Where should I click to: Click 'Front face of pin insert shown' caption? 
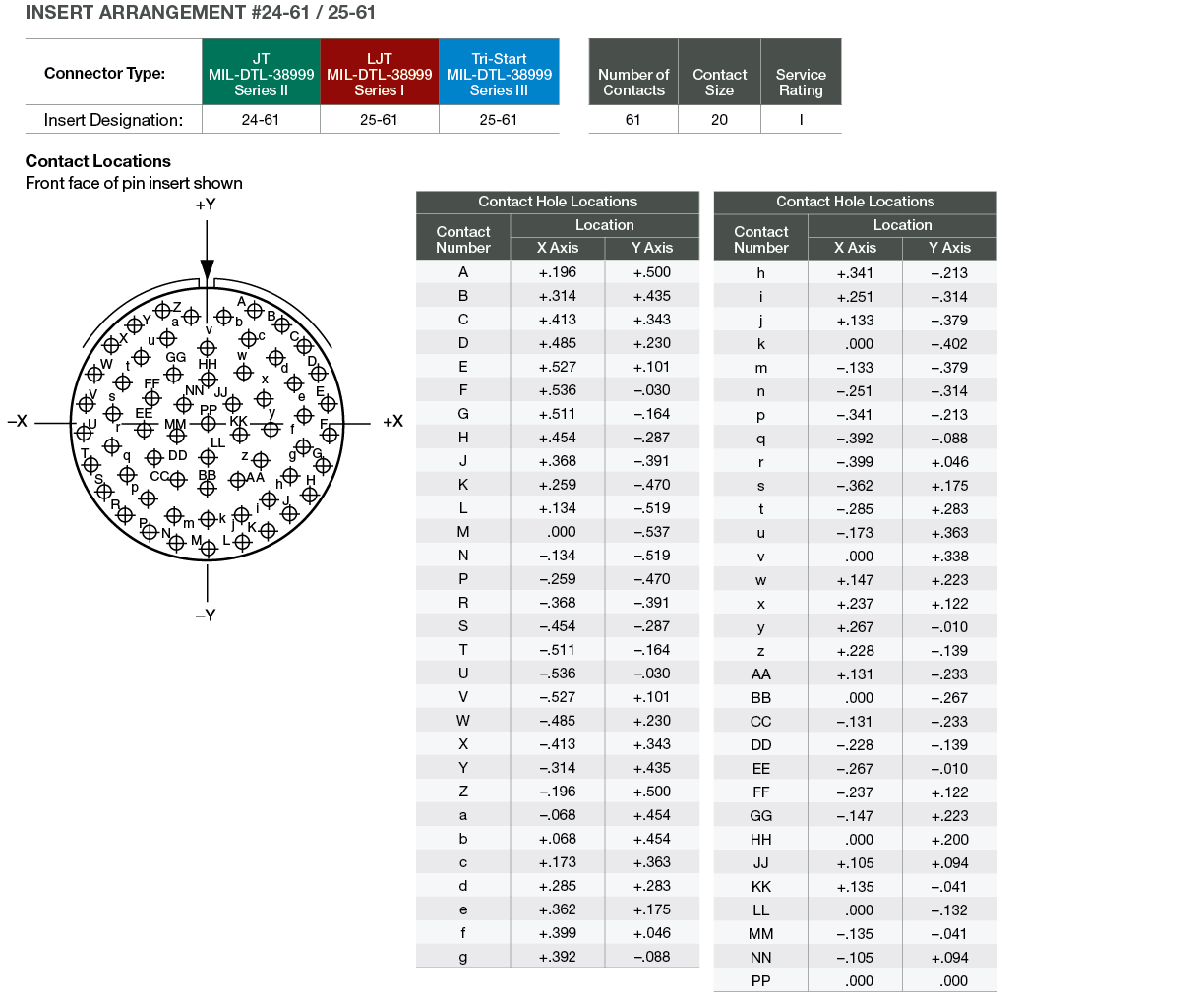click(134, 183)
